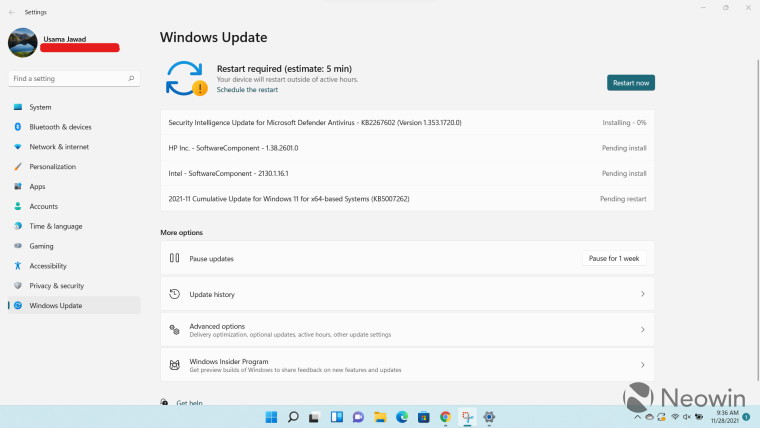This screenshot has height=428, width=760.
Task: Go to Bluetooth & devices label
Action: pos(60,127)
